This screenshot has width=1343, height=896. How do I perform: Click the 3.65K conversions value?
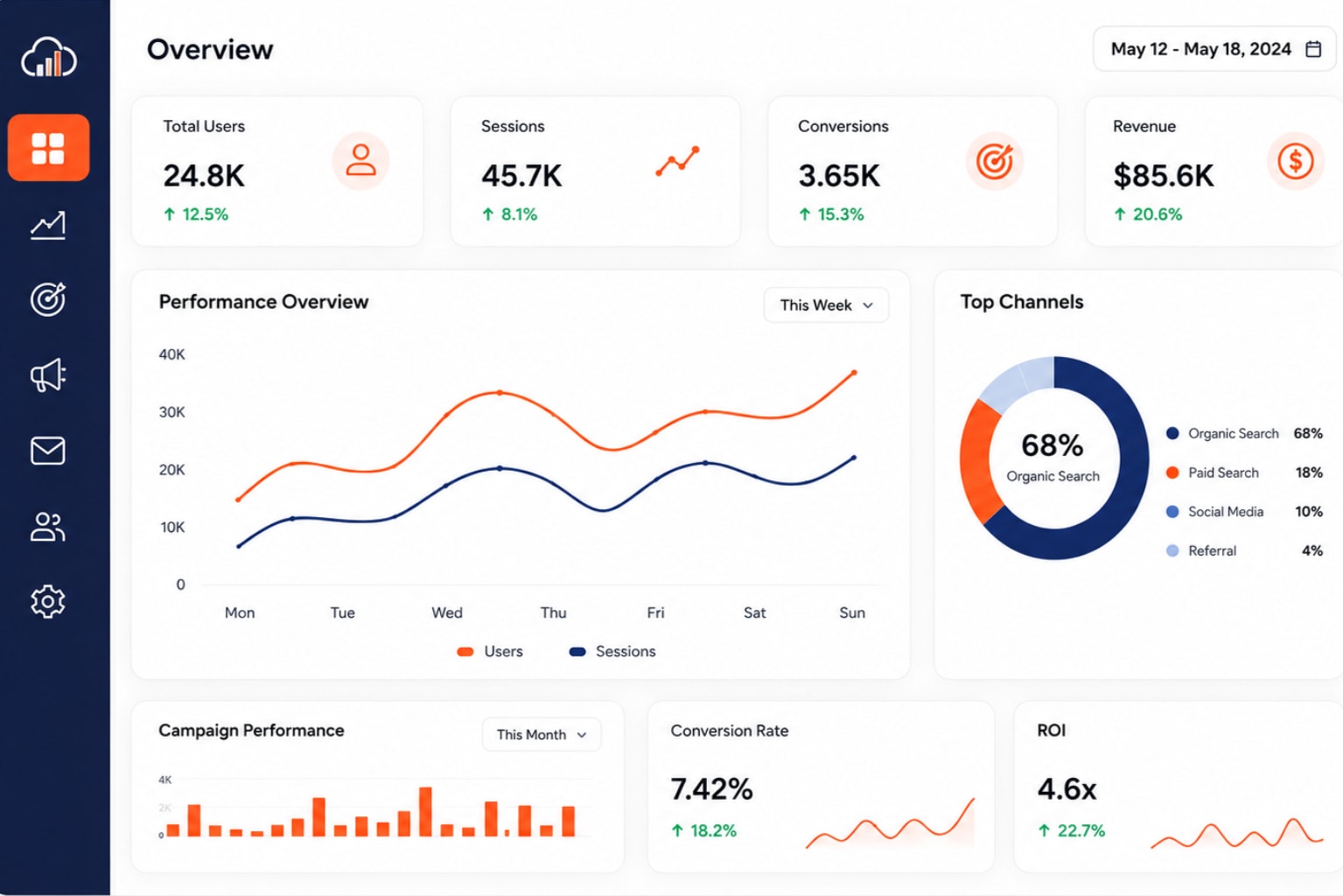click(839, 176)
